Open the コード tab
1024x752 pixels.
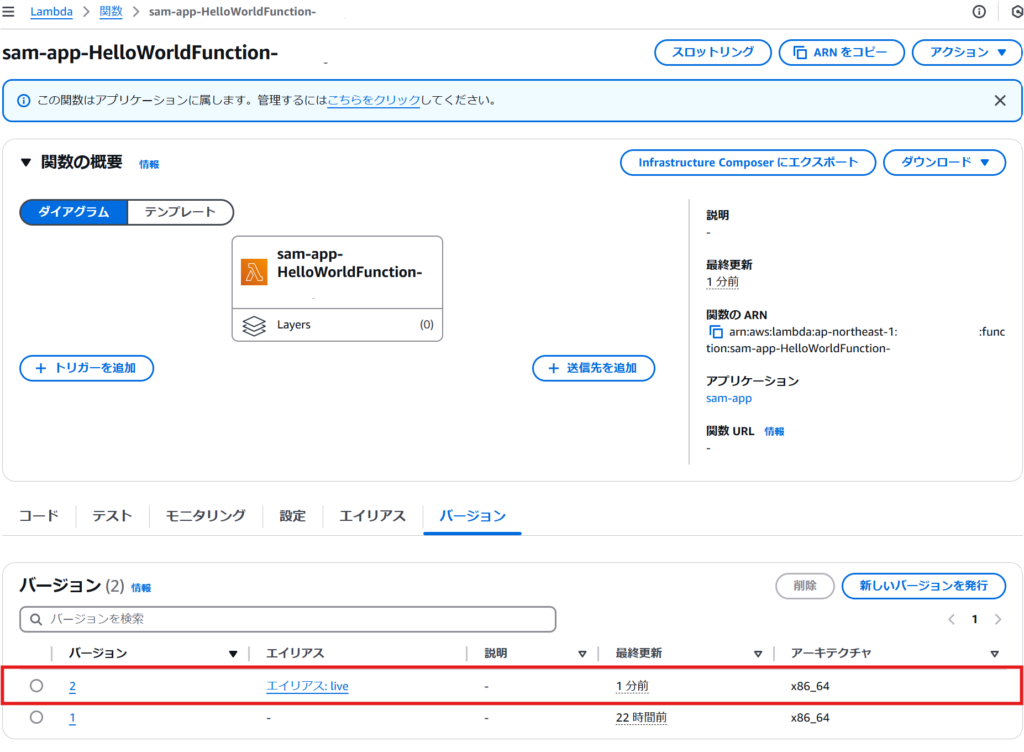click(39, 516)
